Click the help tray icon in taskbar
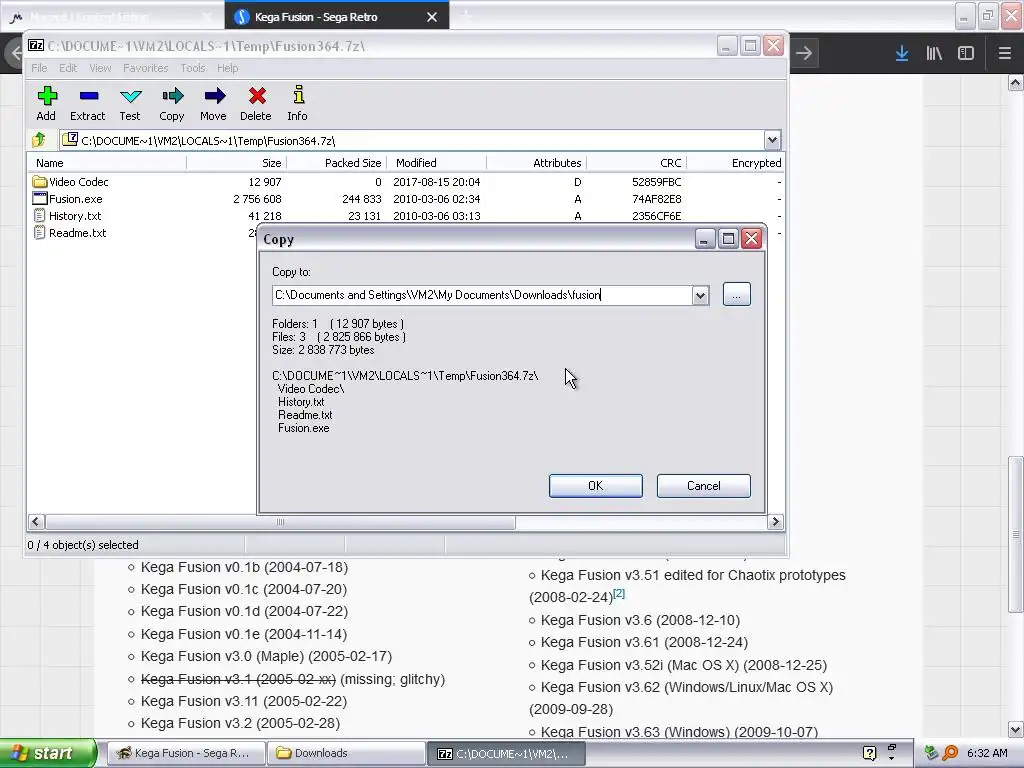The height and width of the screenshot is (768, 1024). (869, 753)
